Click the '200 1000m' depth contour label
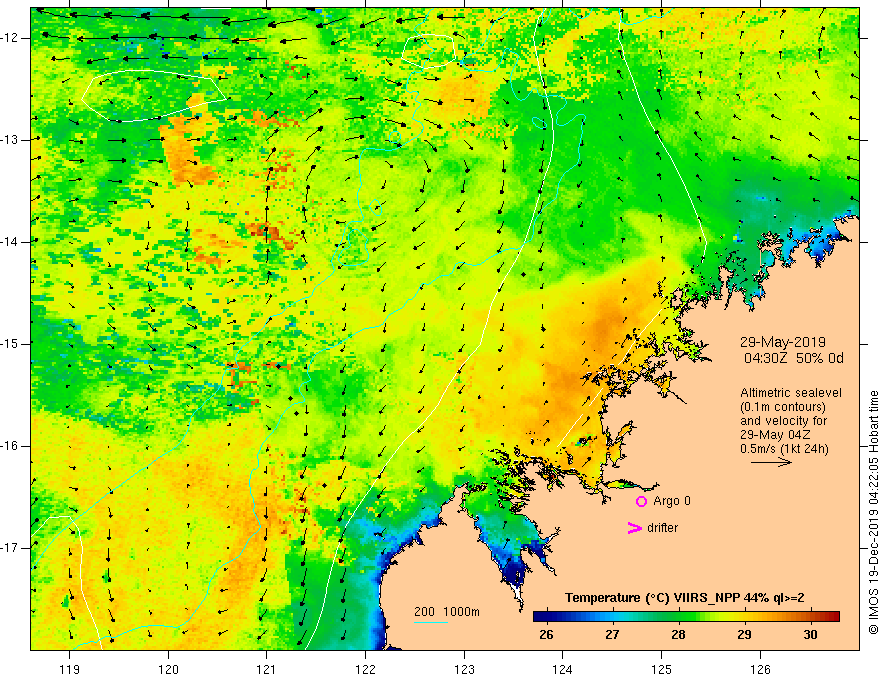 pyautogui.click(x=447, y=612)
